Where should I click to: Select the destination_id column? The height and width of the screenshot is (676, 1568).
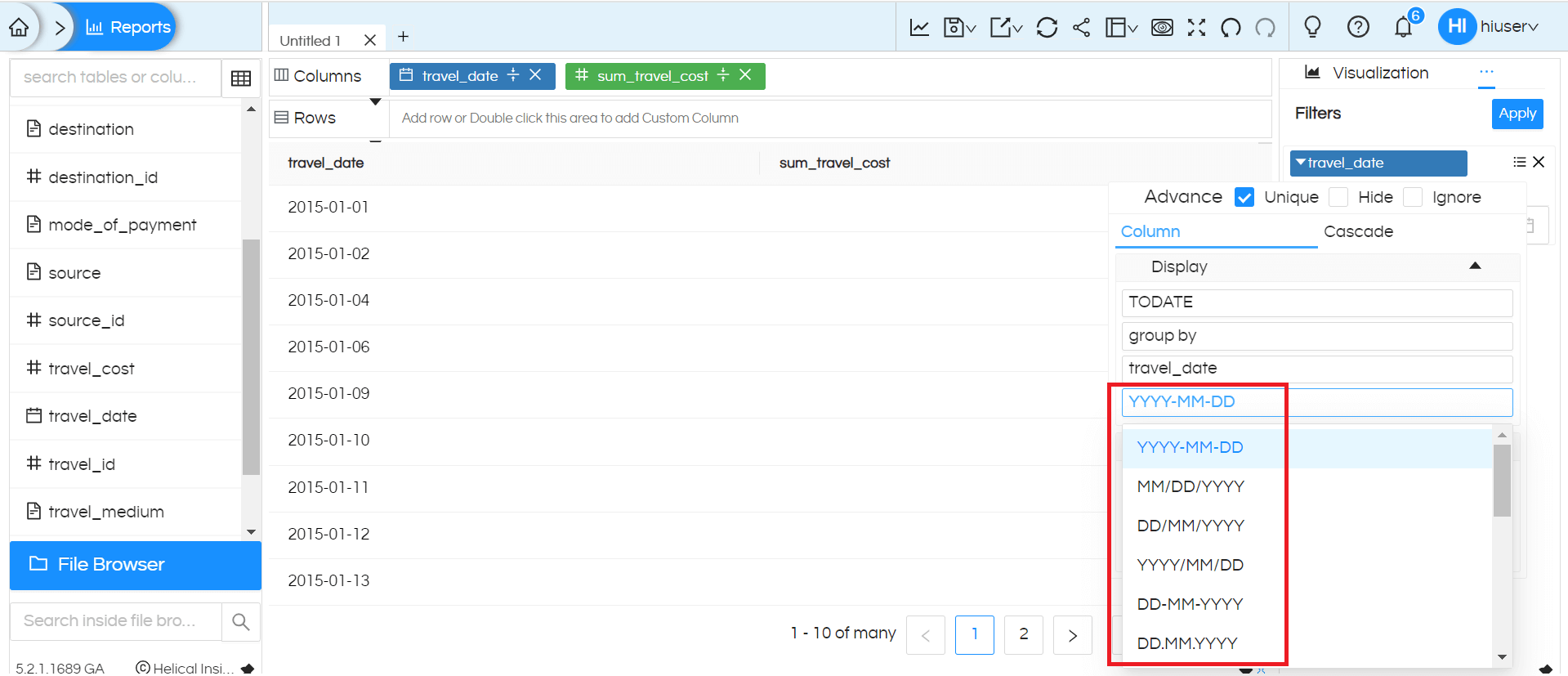tap(102, 177)
